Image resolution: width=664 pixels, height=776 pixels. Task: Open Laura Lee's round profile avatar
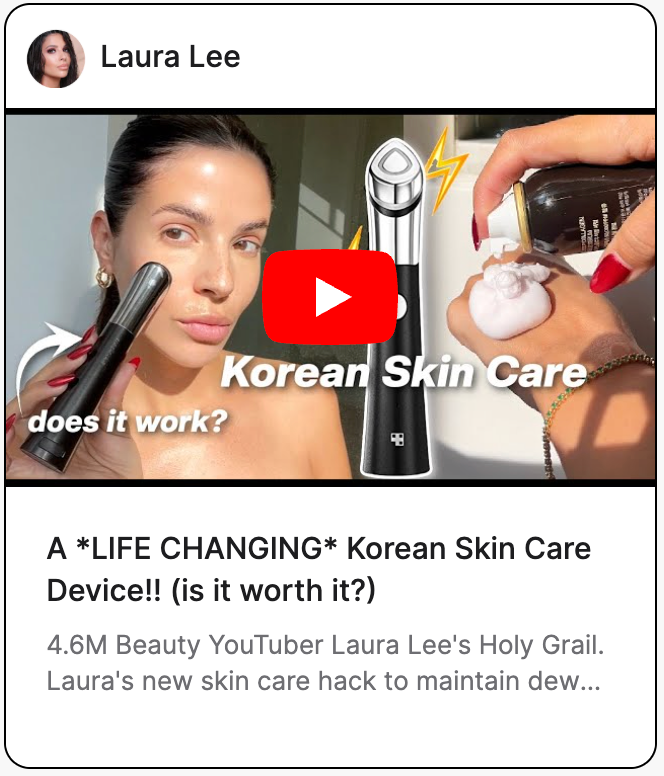55,59
